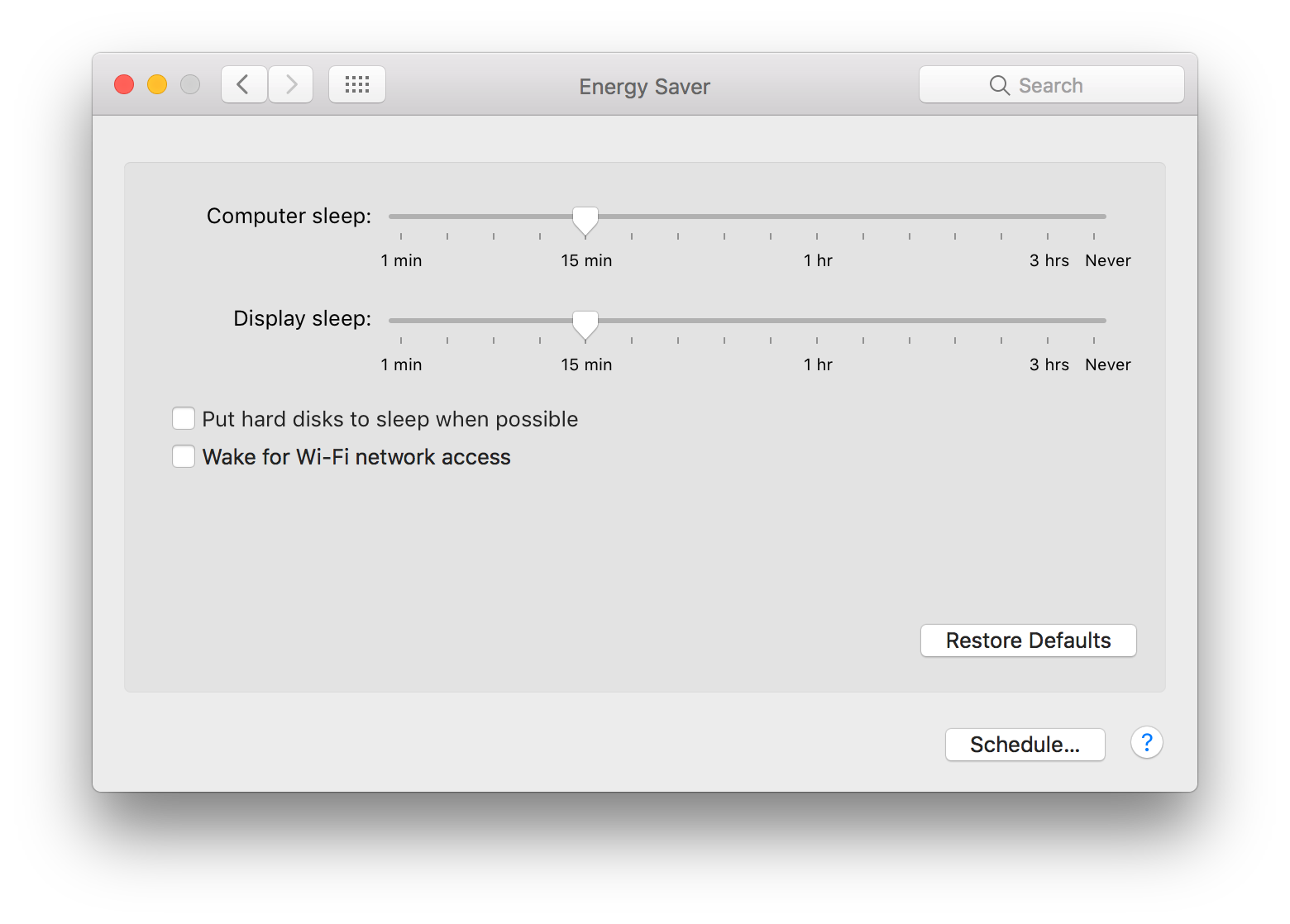Click the '1 min' label under Display sleep
The height and width of the screenshot is (924, 1290).
(400, 364)
